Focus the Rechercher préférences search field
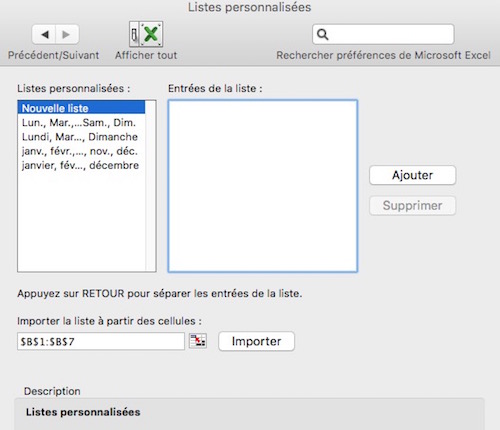Image resolution: width=500 pixels, height=430 pixels. pyautogui.click(x=383, y=34)
